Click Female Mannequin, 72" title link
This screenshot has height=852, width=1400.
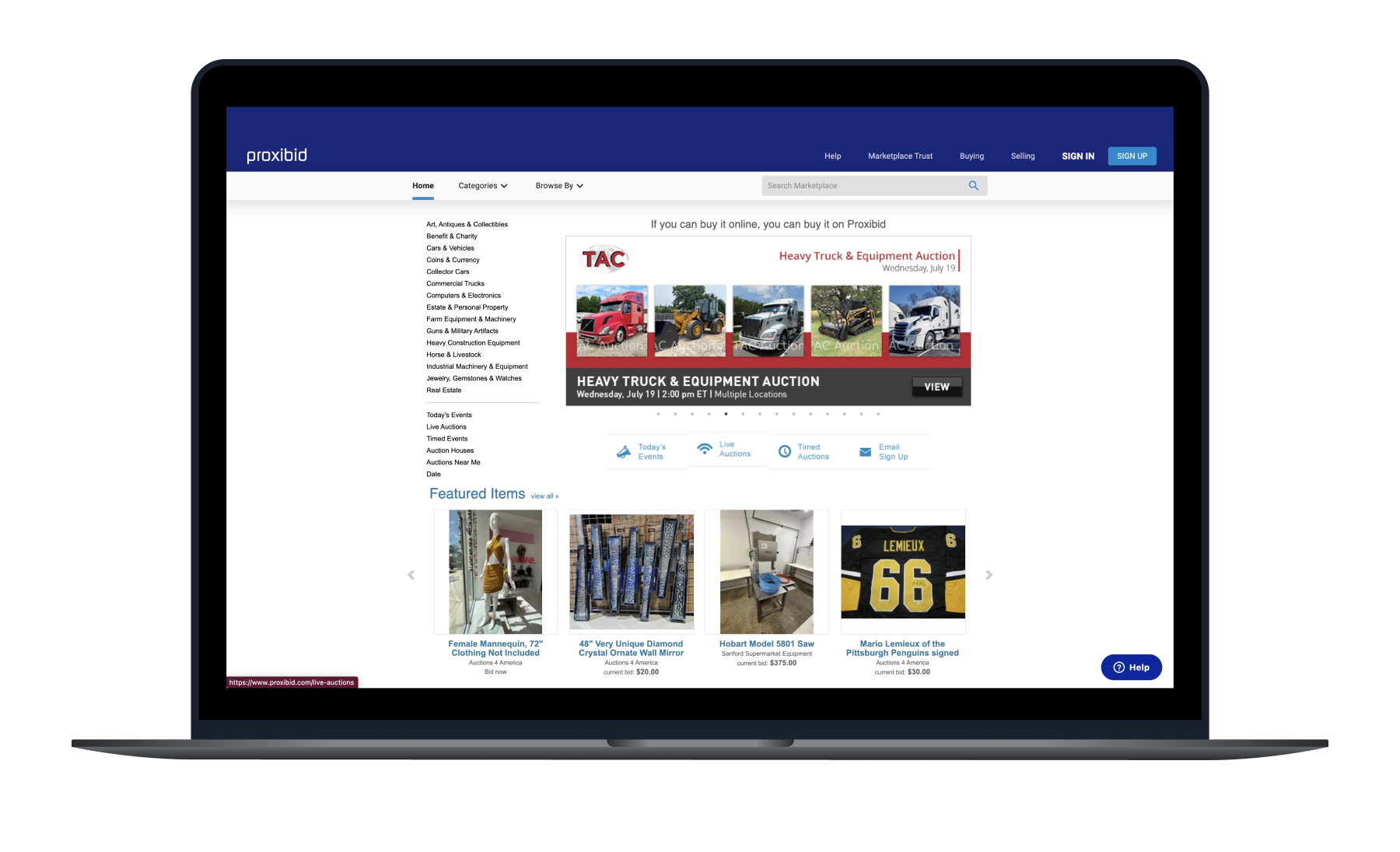tap(495, 648)
